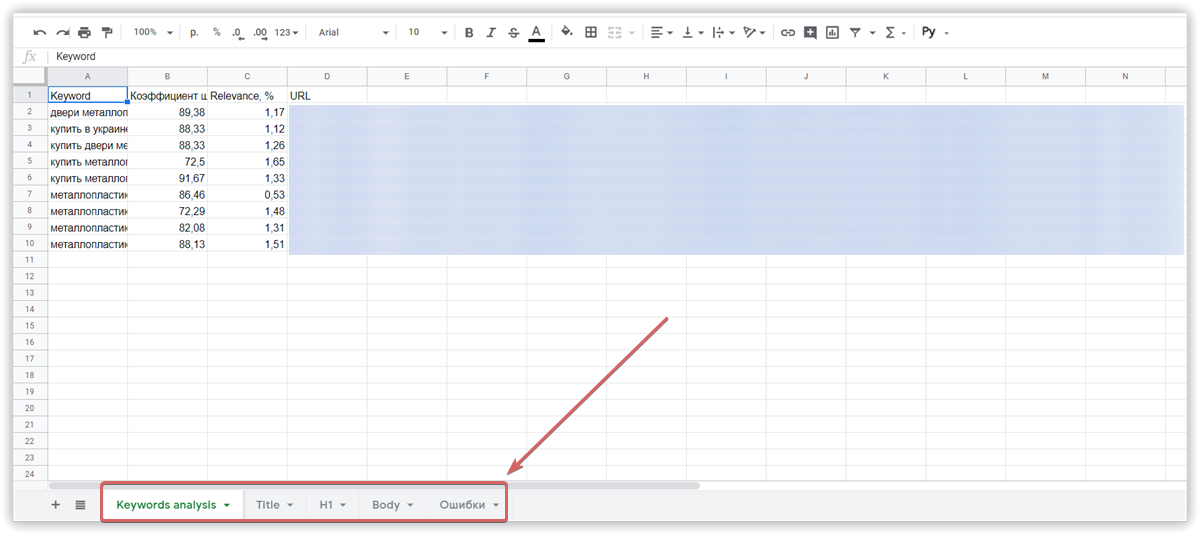The image size is (1200, 535).
Task: Expand input tools options arrow
Action: [946, 32]
